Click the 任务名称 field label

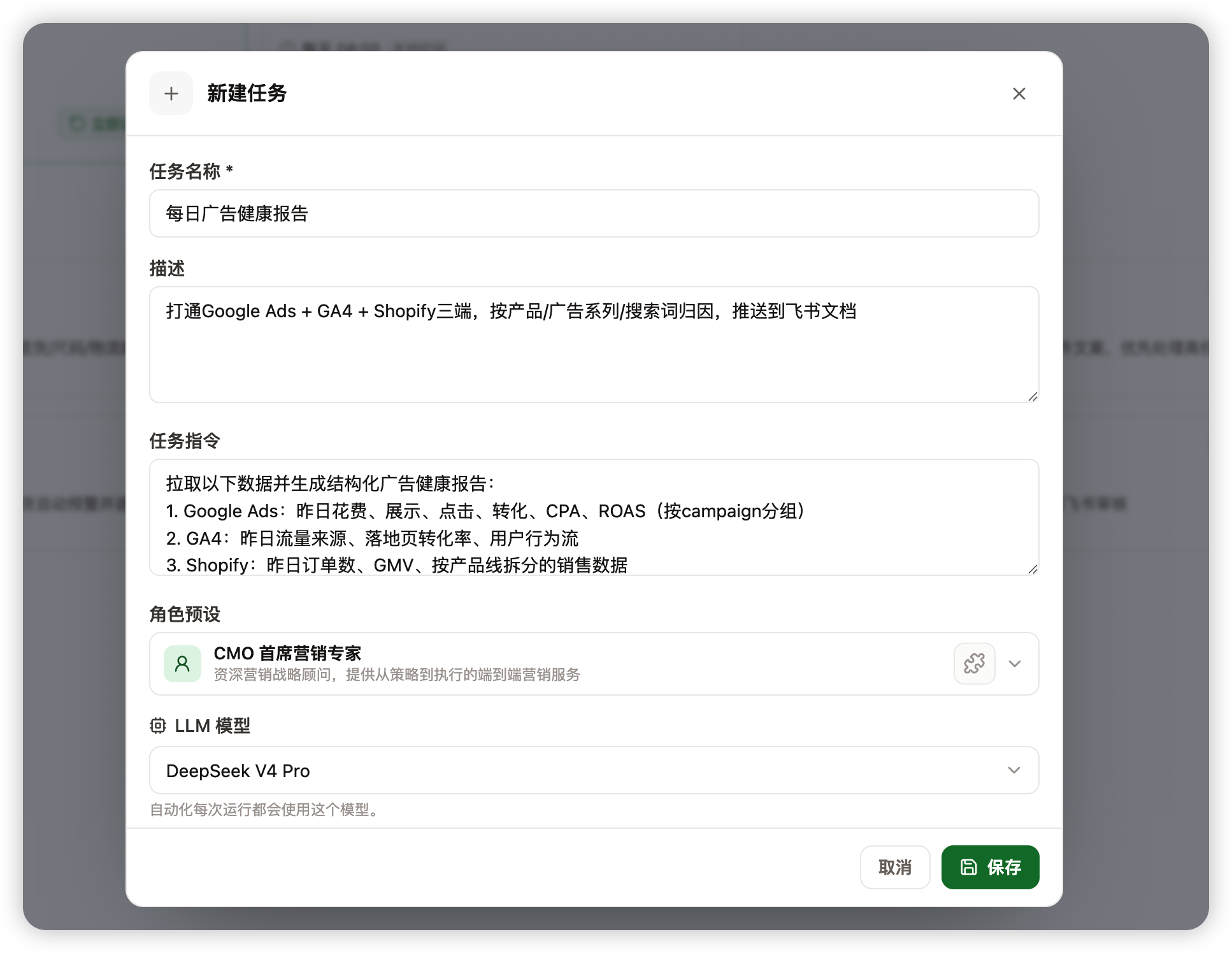[191, 171]
